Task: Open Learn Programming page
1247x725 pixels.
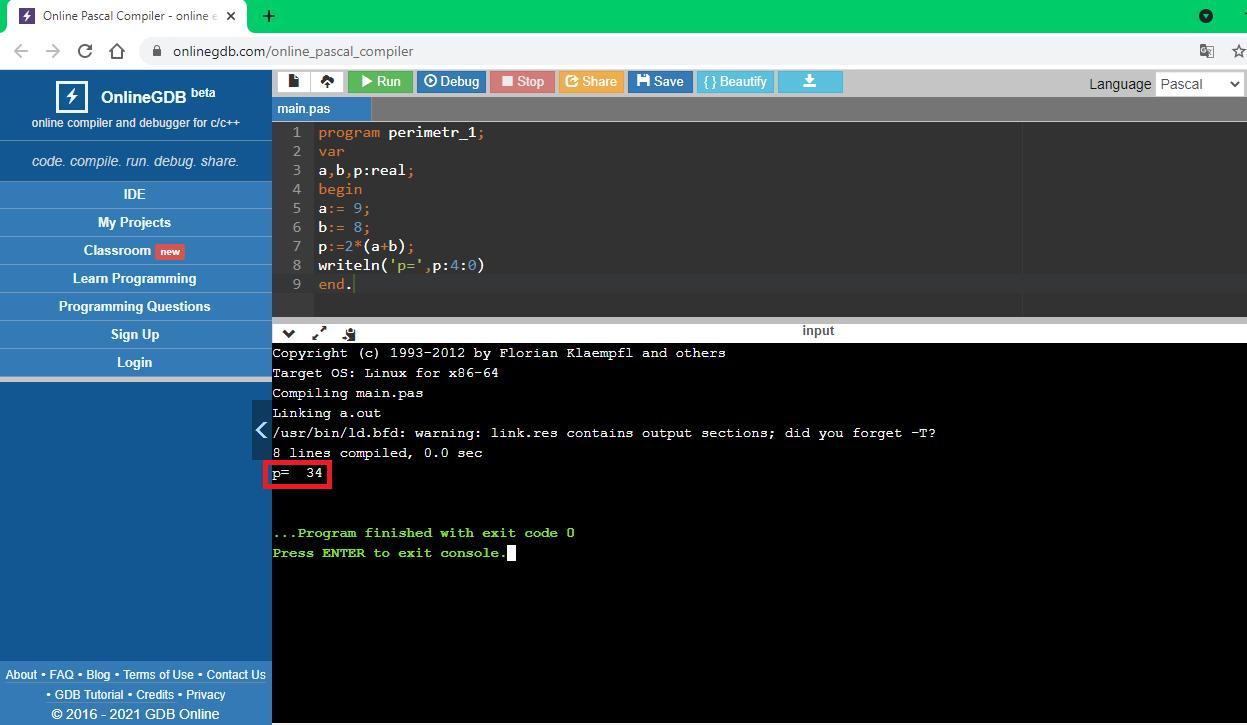Action: [135, 278]
